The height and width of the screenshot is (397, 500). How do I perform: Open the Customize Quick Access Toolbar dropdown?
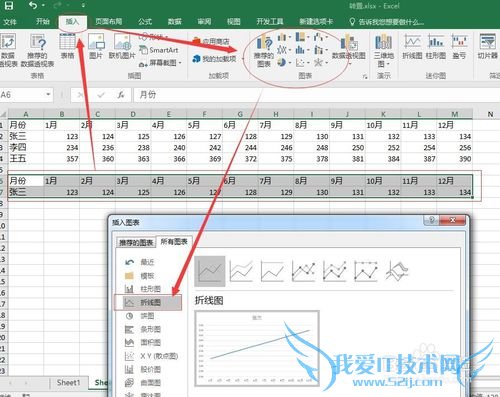point(83,6)
